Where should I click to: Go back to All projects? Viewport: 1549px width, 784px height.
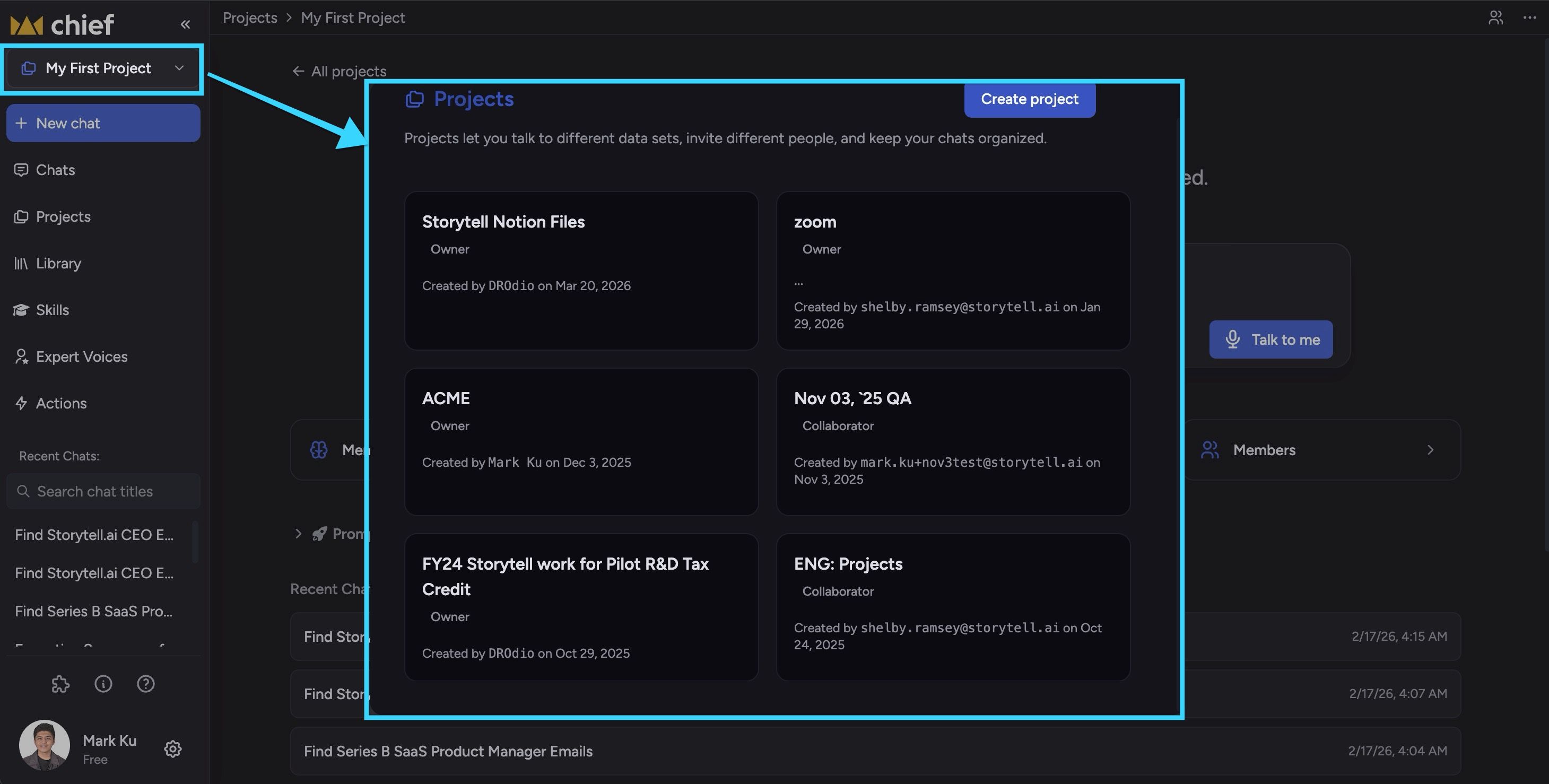(340, 72)
